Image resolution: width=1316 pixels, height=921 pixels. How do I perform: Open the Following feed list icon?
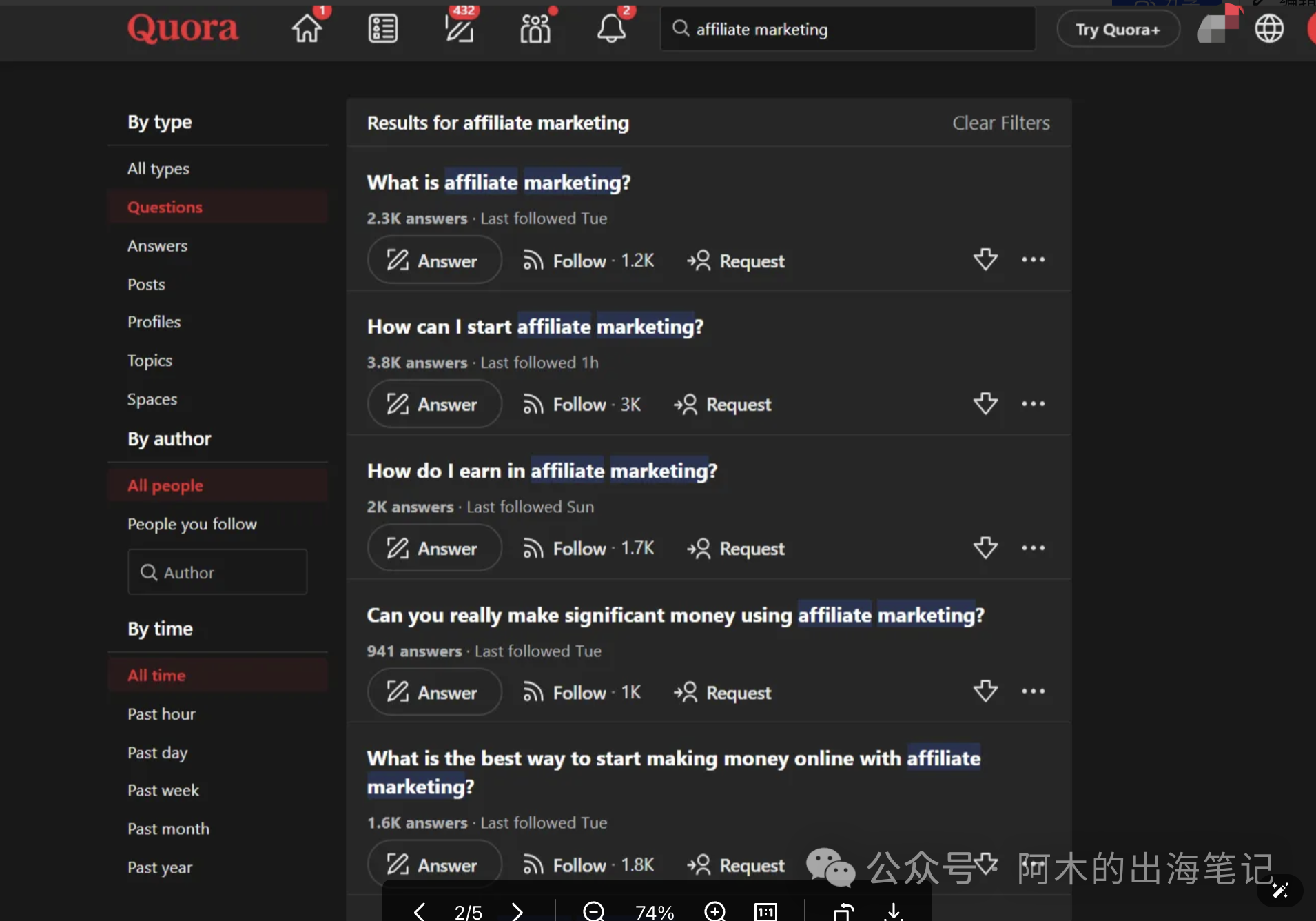382,29
